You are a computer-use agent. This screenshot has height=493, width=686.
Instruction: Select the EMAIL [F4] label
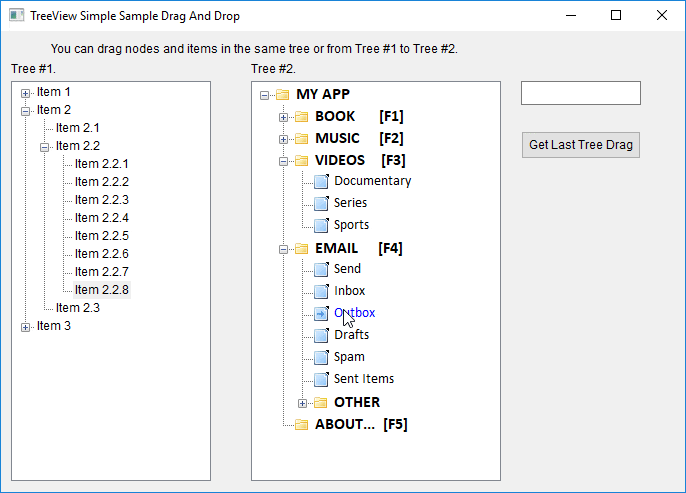tap(359, 248)
